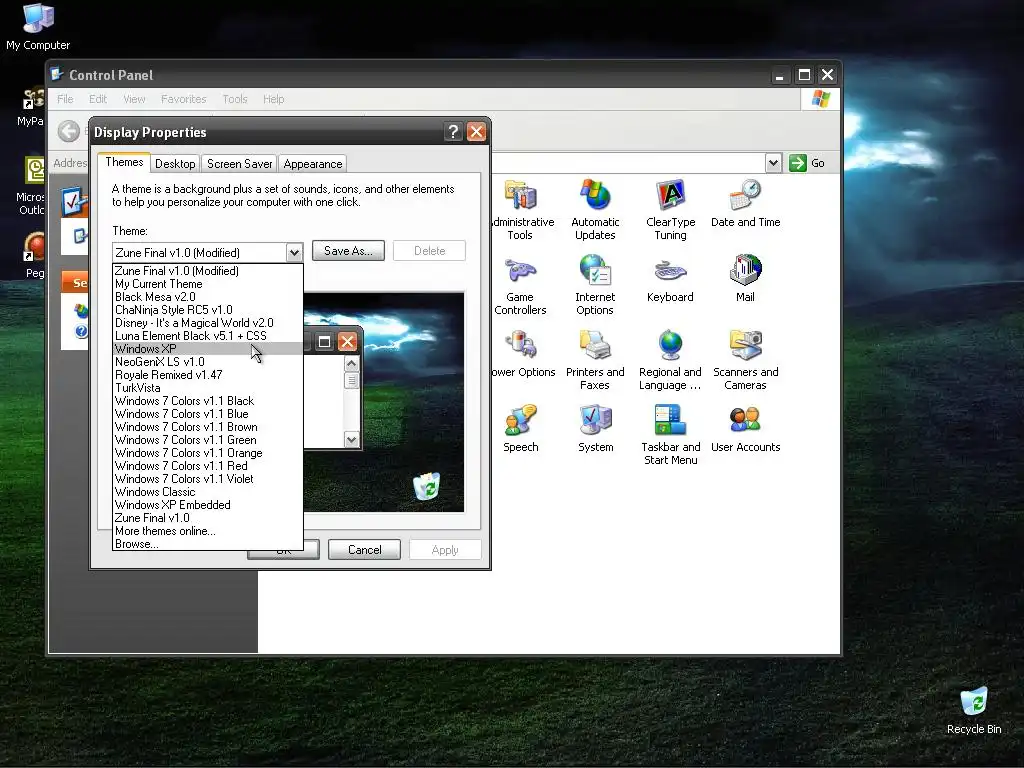
Task: Choose Royale Remixed v1.47 theme
Action: (x=208, y=375)
